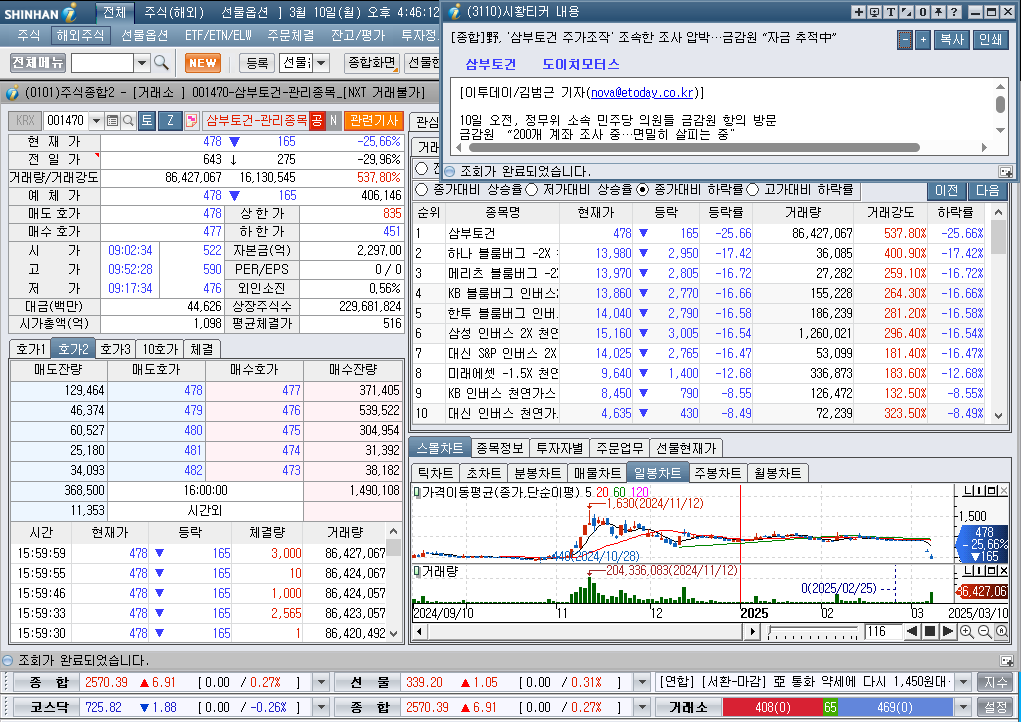Viewport: 1021px width, 722px height.
Task: Click the blue 토 icon button
Action: 147,120
